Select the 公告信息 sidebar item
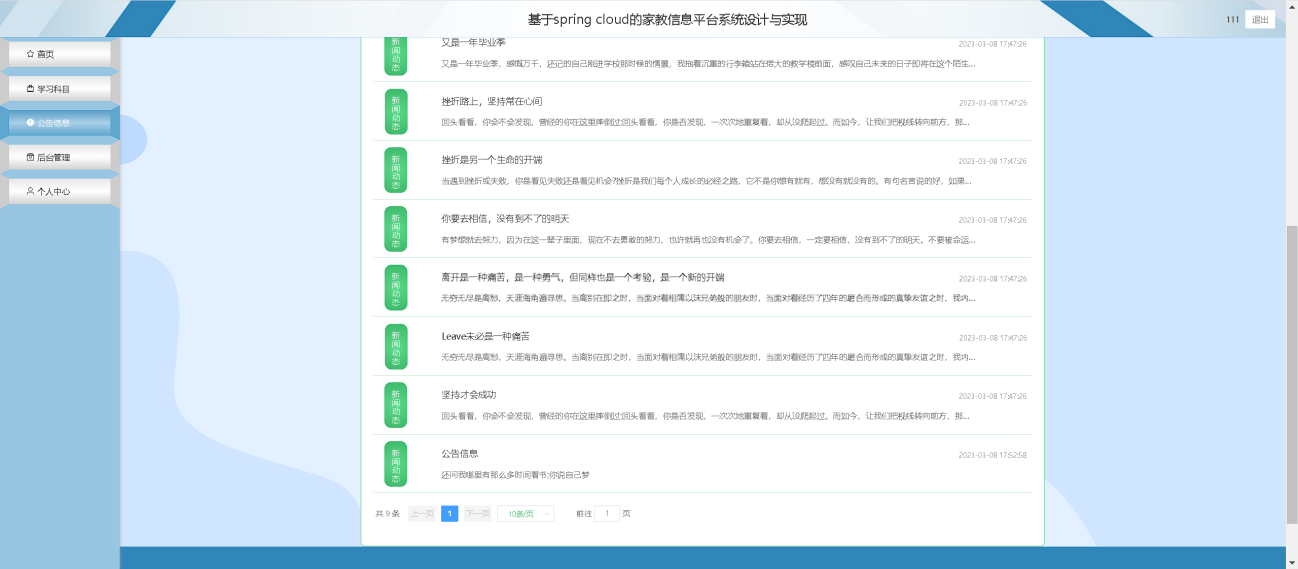Image resolution: width=1298 pixels, height=569 pixels. (60, 123)
